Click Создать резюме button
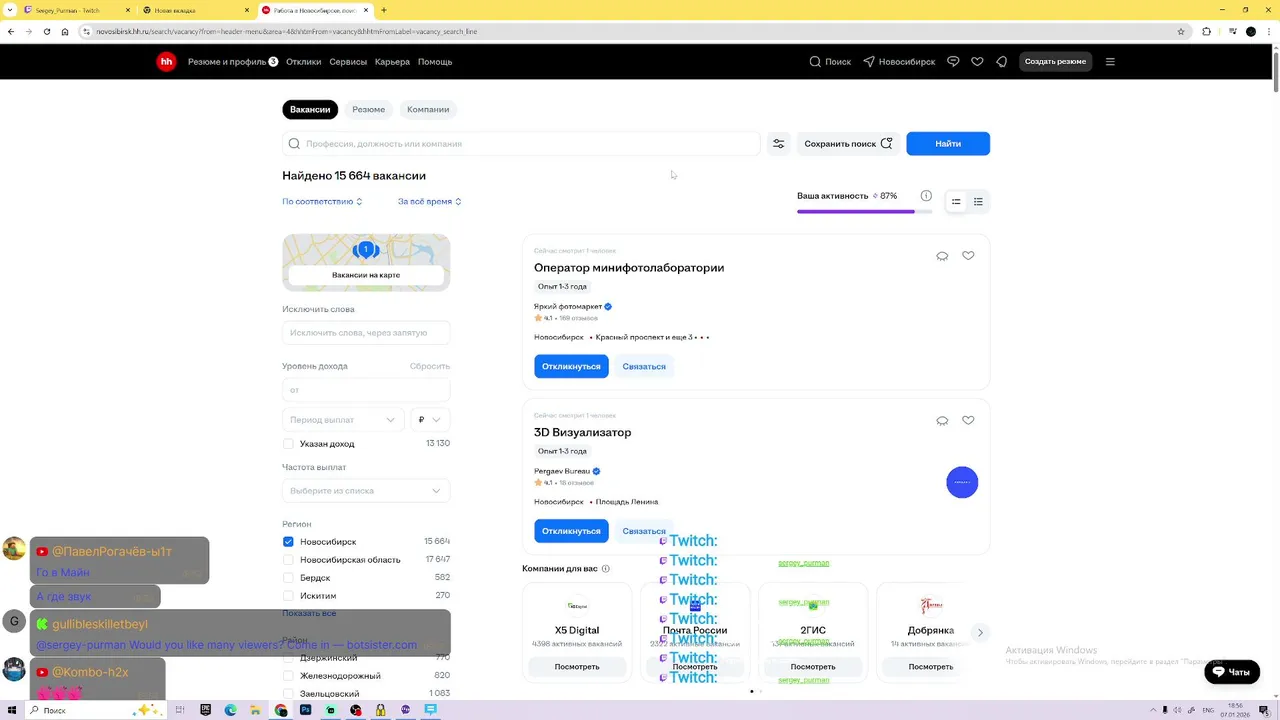The height and width of the screenshot is (720, 1280). tap(1055, 62)
